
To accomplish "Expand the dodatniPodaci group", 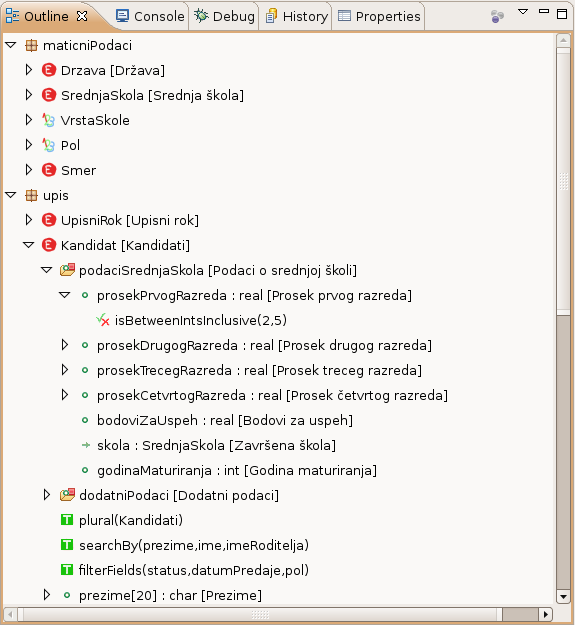I will (x=47, y=495).
